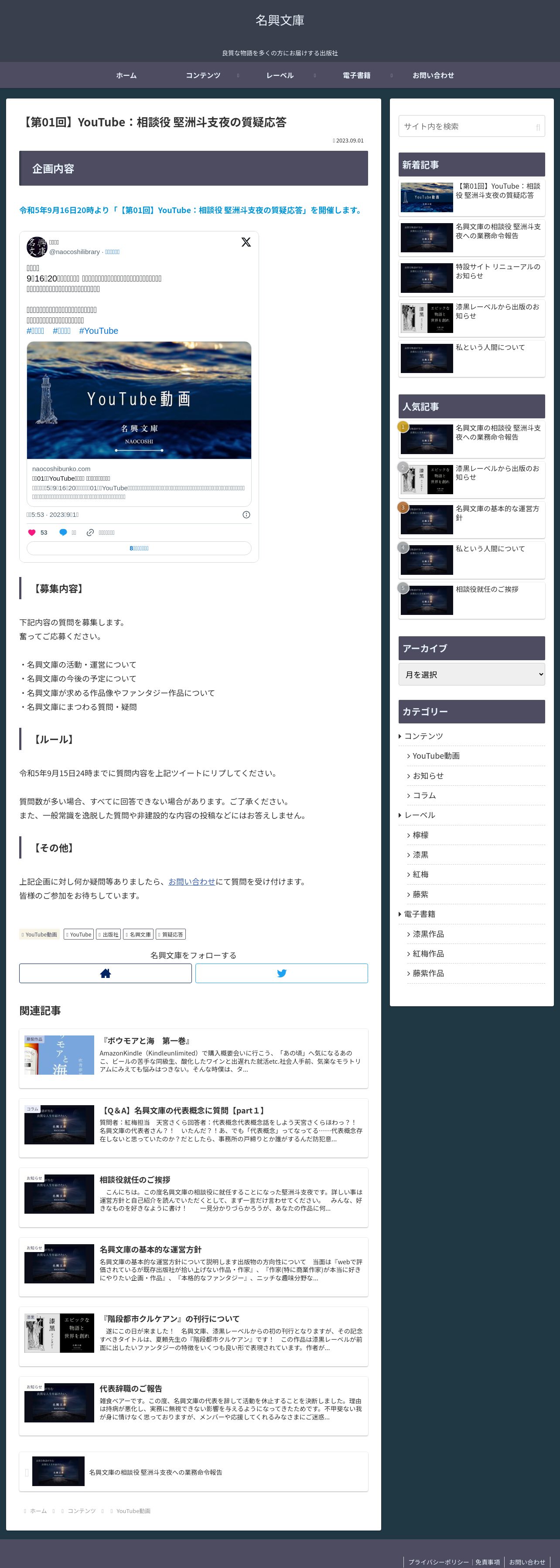Open the レーベル navigation menu
Image resolution: width=560 pixels, height=1568 pixels.
click(280, 75)
